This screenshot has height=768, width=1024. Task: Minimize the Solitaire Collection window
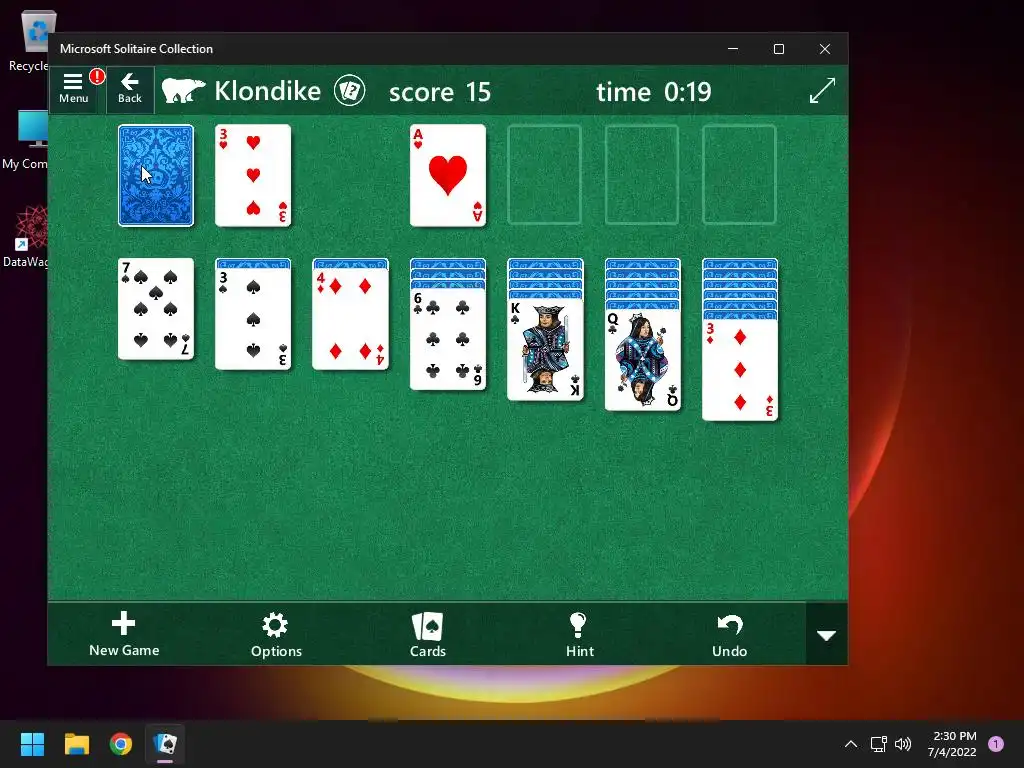(733, 49)
